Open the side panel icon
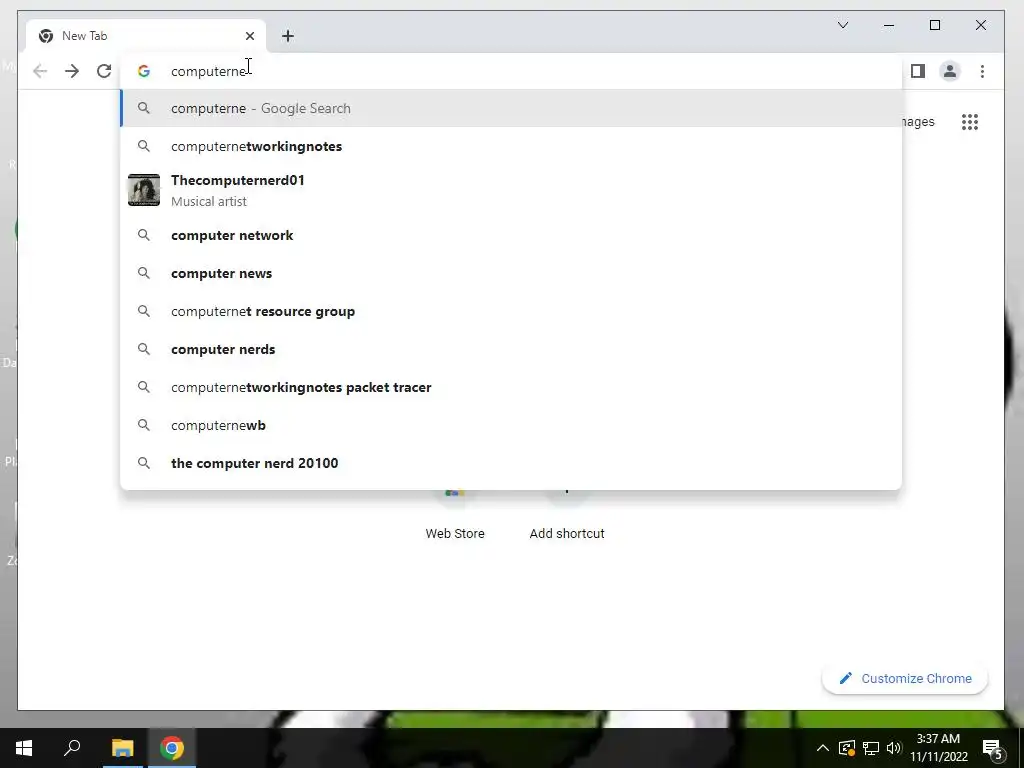The width and height of the screenshot is (1024, 768). (x=918, y=71)
